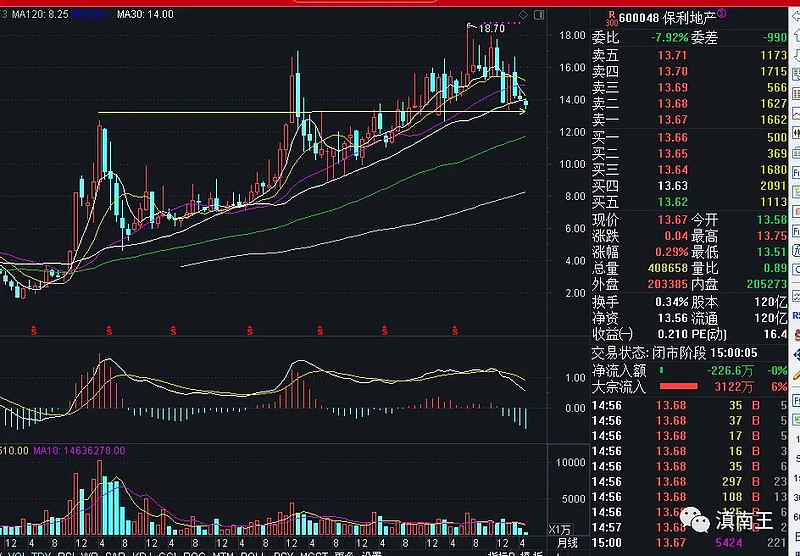This screenshot has width=800, height=556.
Task: Click 卖四 volume 1715
Action: tap(773, 71)
